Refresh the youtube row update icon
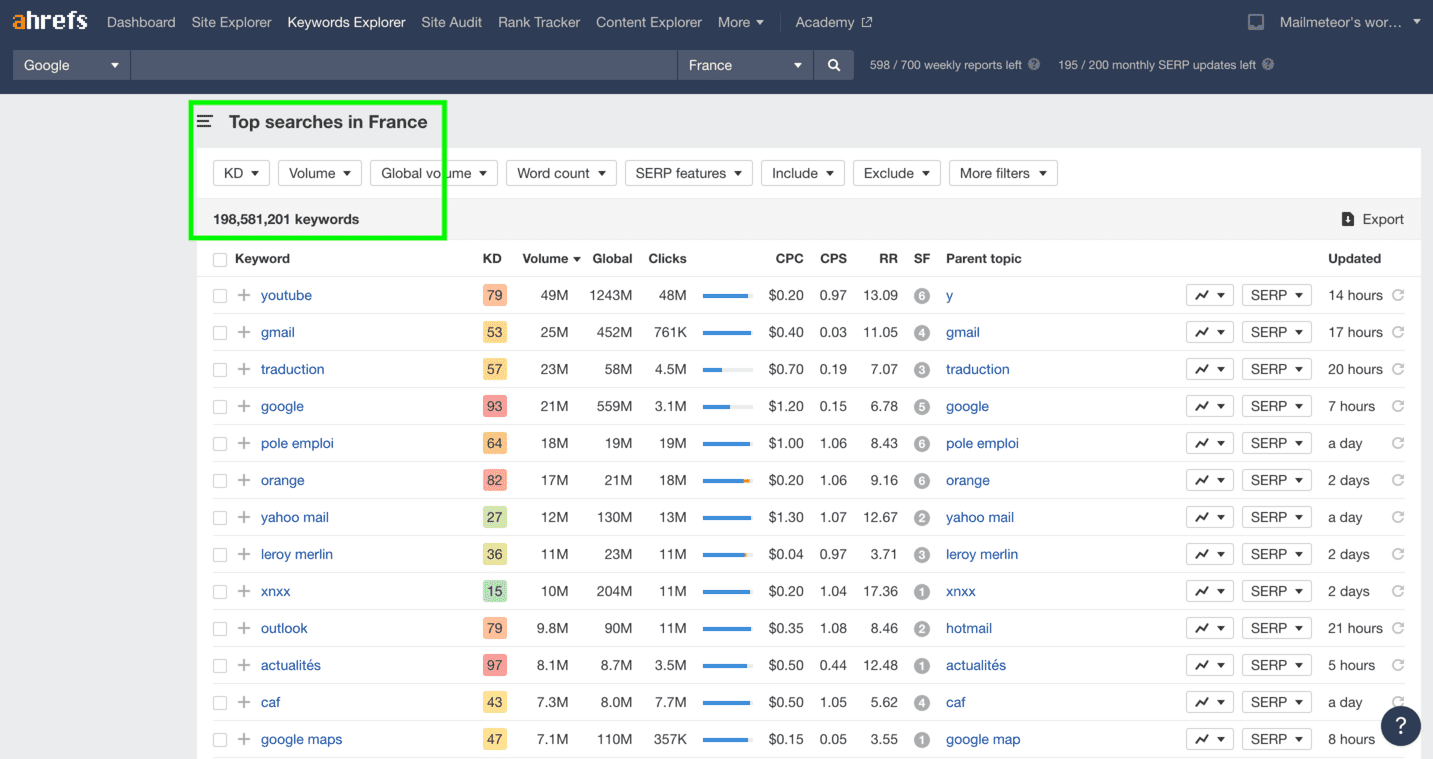The width and height of the screenshot is (1433, 759). click(1398, 295)
